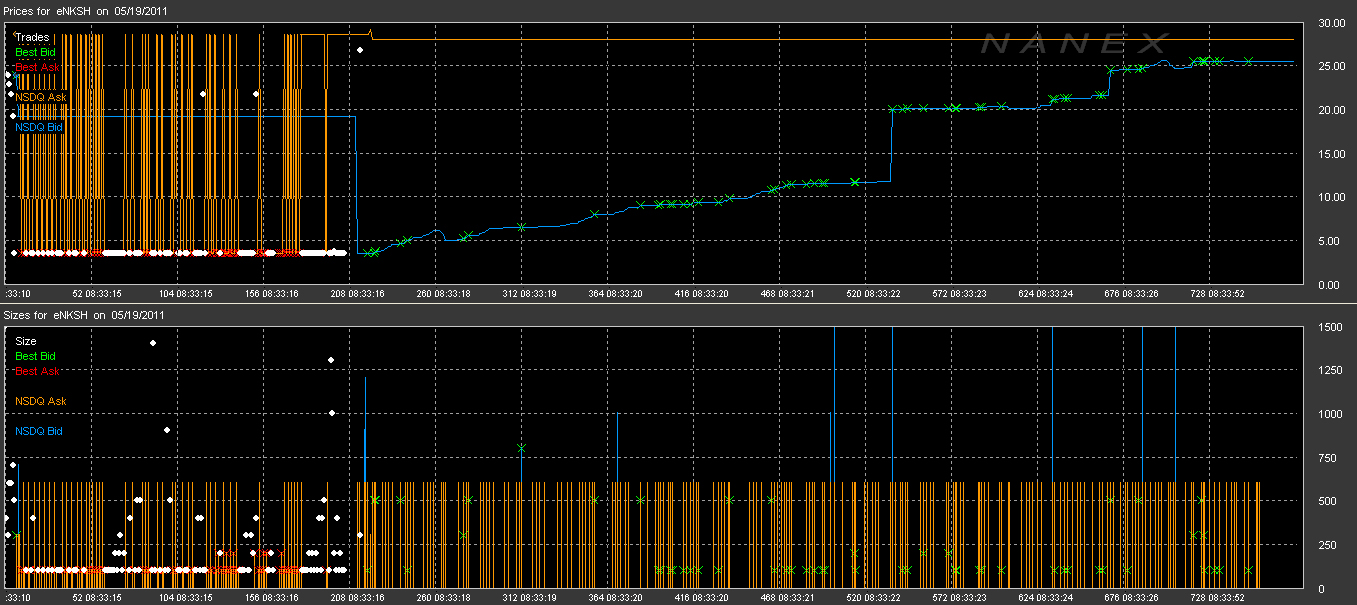The height and width of the screenshot is (605, 1357).
Task: Select 'Best Bid' legend label in Sizes chart
Action: [x=36, y=356]
